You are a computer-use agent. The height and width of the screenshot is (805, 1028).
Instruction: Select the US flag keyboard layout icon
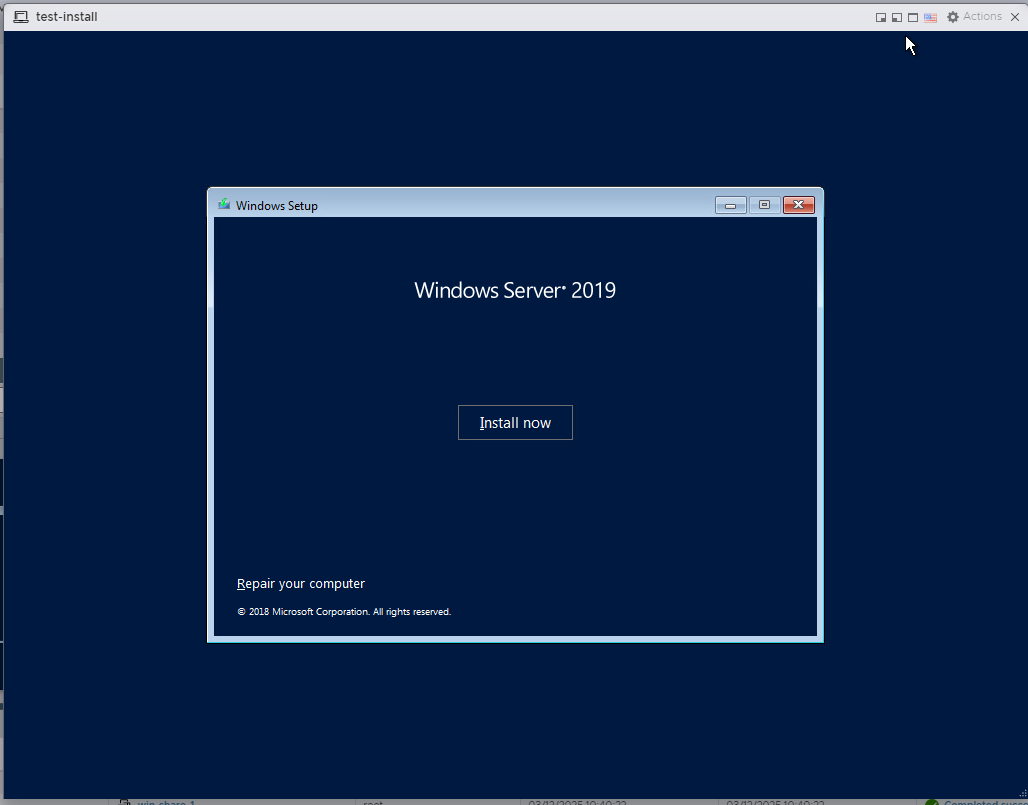coord(930,18)
